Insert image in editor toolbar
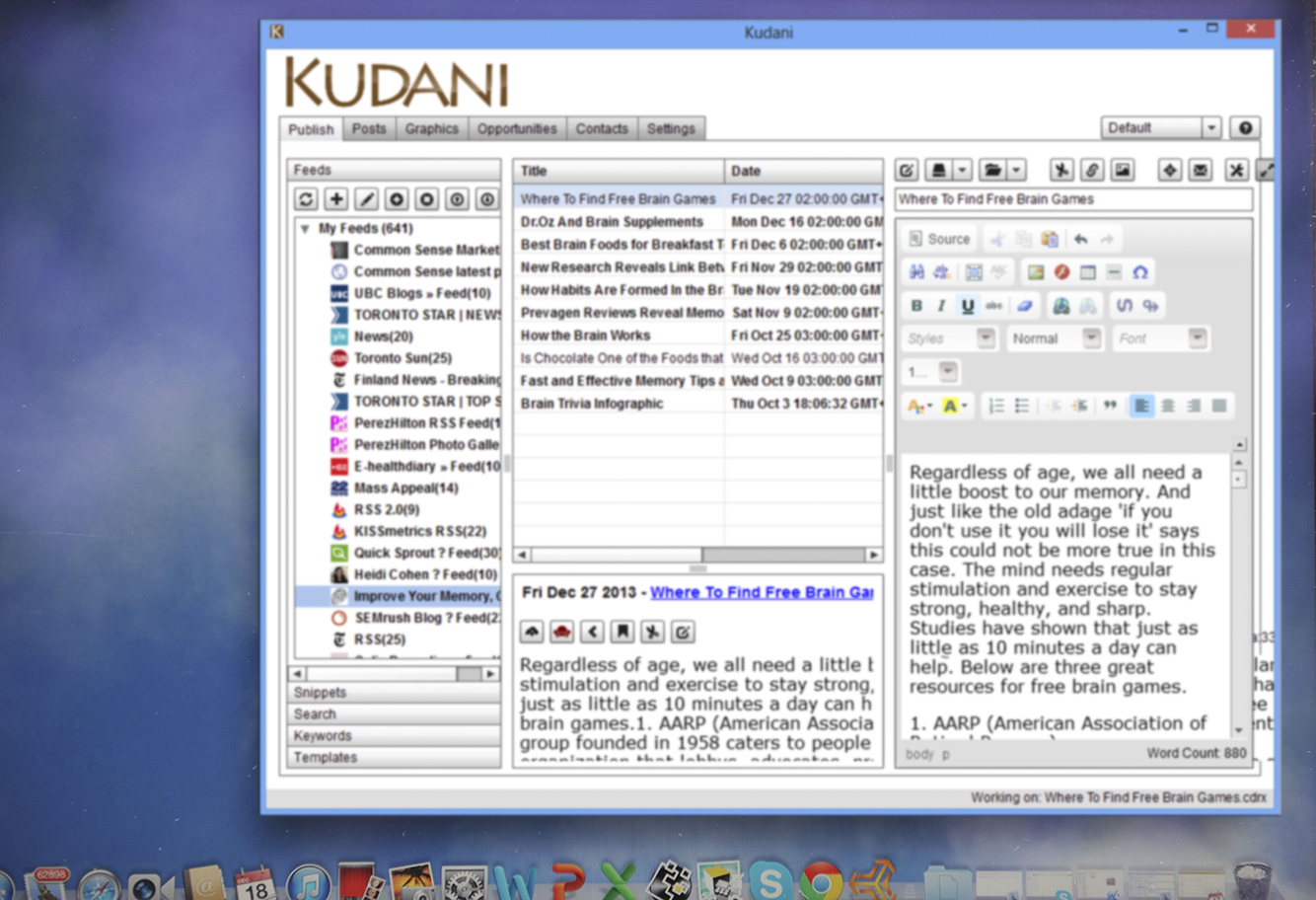1316x900 pixels. point(1035,272)
